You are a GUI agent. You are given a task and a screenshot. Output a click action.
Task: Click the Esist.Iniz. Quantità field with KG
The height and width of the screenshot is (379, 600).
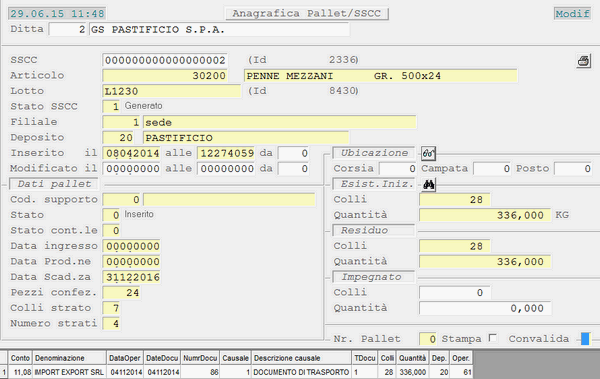click(485, 215)
